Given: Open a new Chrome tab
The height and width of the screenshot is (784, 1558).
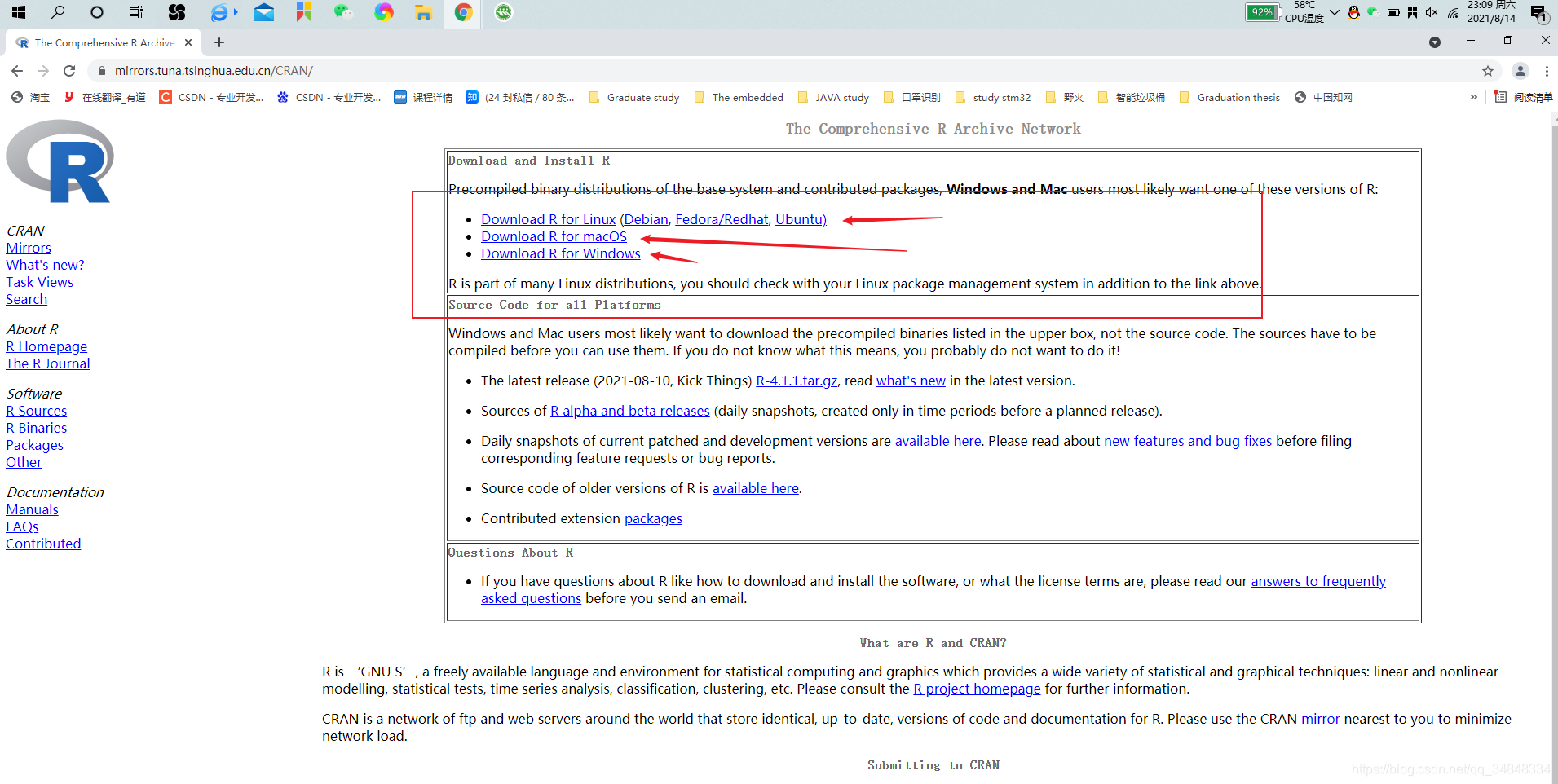Looking at the screenshot, I should [x=219, y=42].
